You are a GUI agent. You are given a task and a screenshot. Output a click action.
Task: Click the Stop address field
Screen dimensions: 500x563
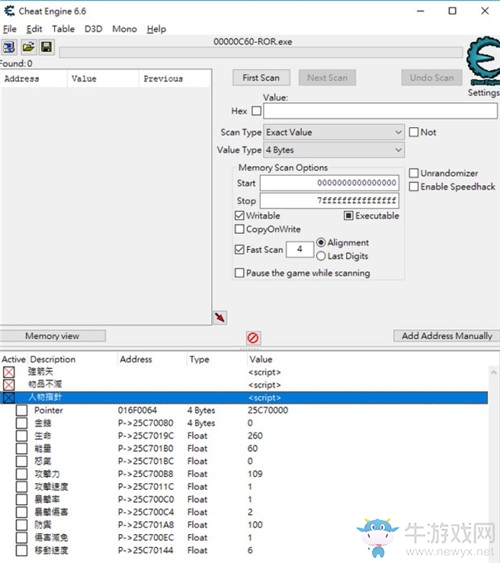329,200
